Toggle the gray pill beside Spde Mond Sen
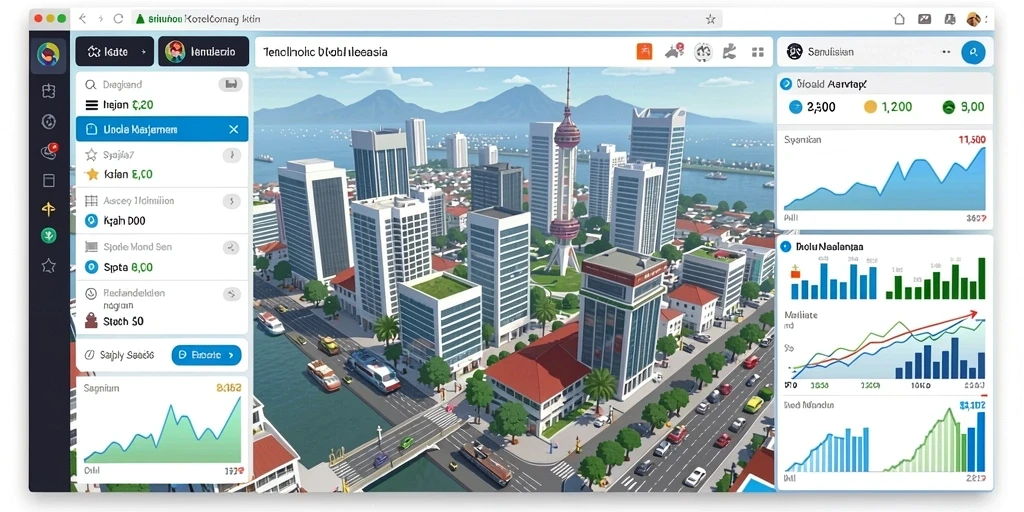Screen dimensions: 1024x512 (x=232, y=247)
